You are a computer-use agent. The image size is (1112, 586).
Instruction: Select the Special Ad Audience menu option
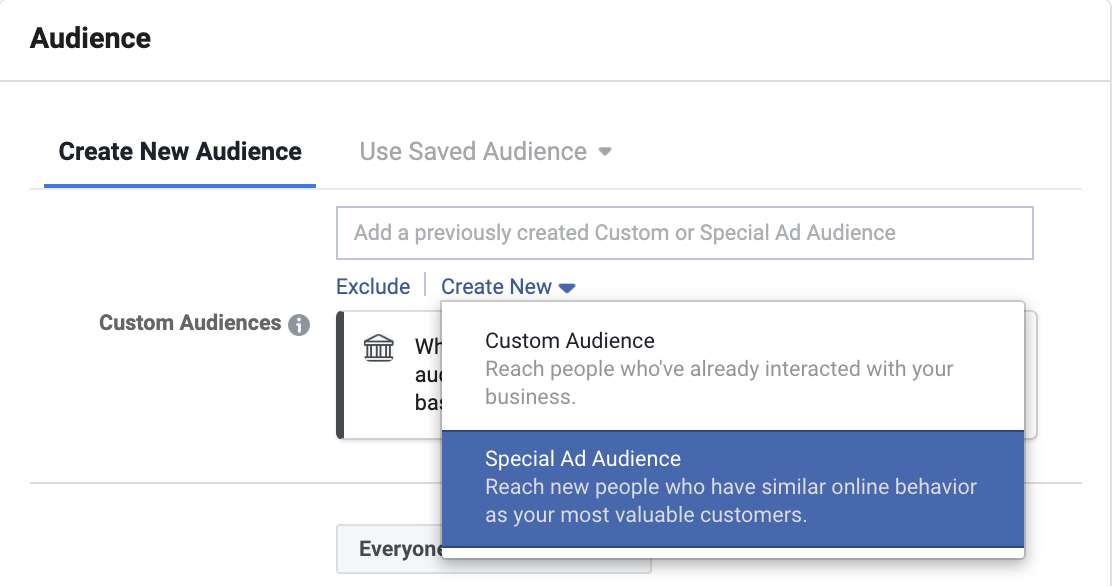(583, 459)
